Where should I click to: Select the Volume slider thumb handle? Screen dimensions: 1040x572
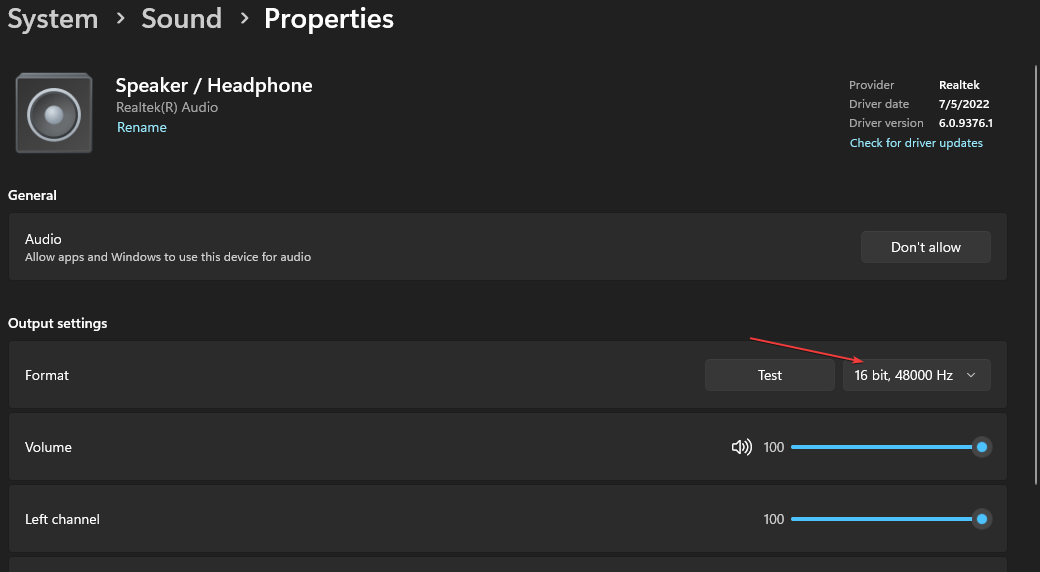[x=982, y=447]
